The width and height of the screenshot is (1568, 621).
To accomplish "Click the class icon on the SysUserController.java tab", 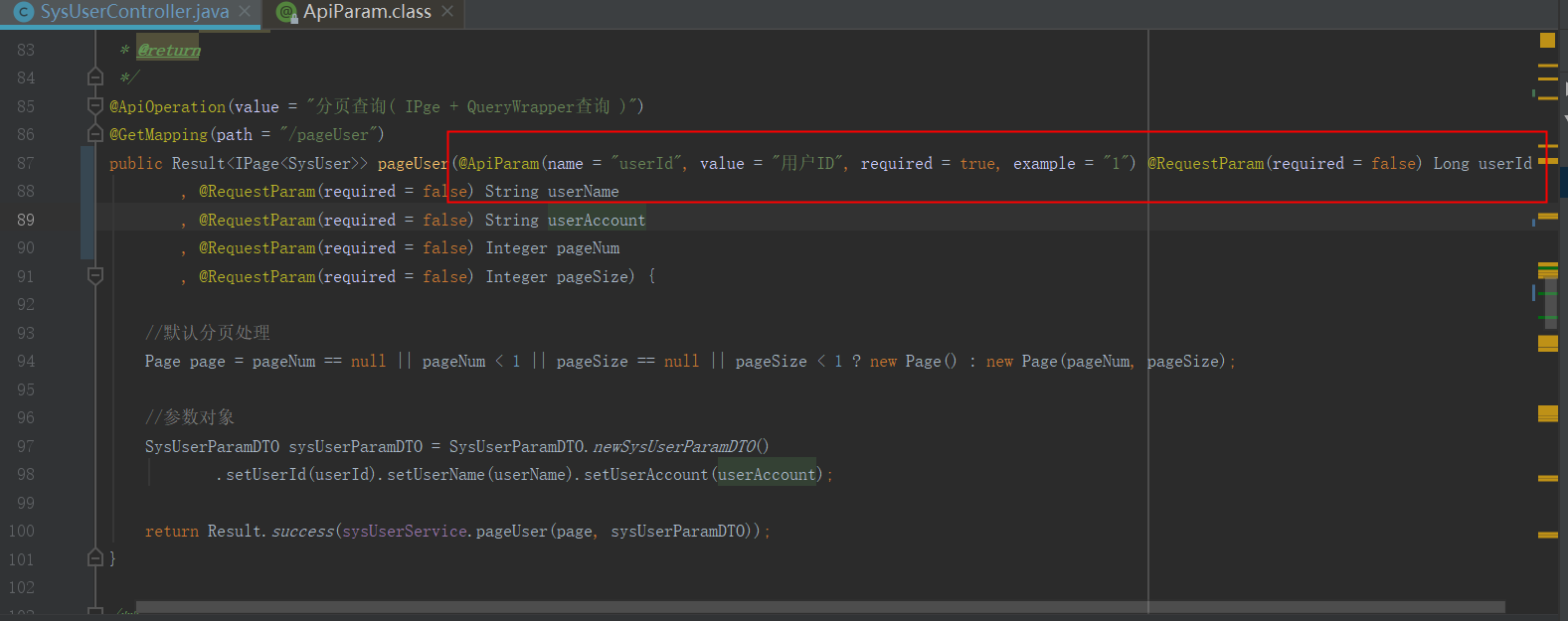I will (x=24, y=12).
